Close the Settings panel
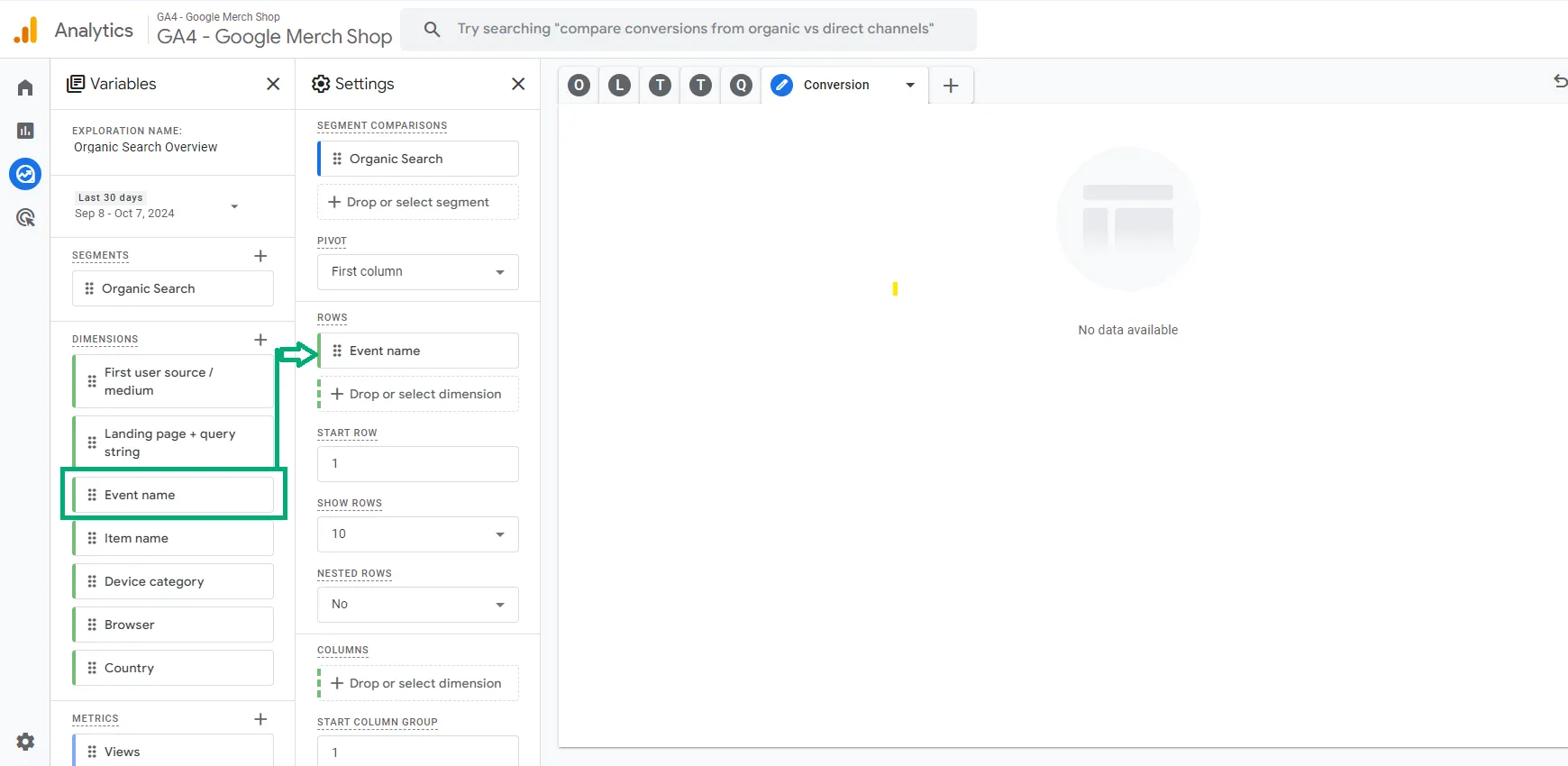1568x766 pixels. point(518,84)
